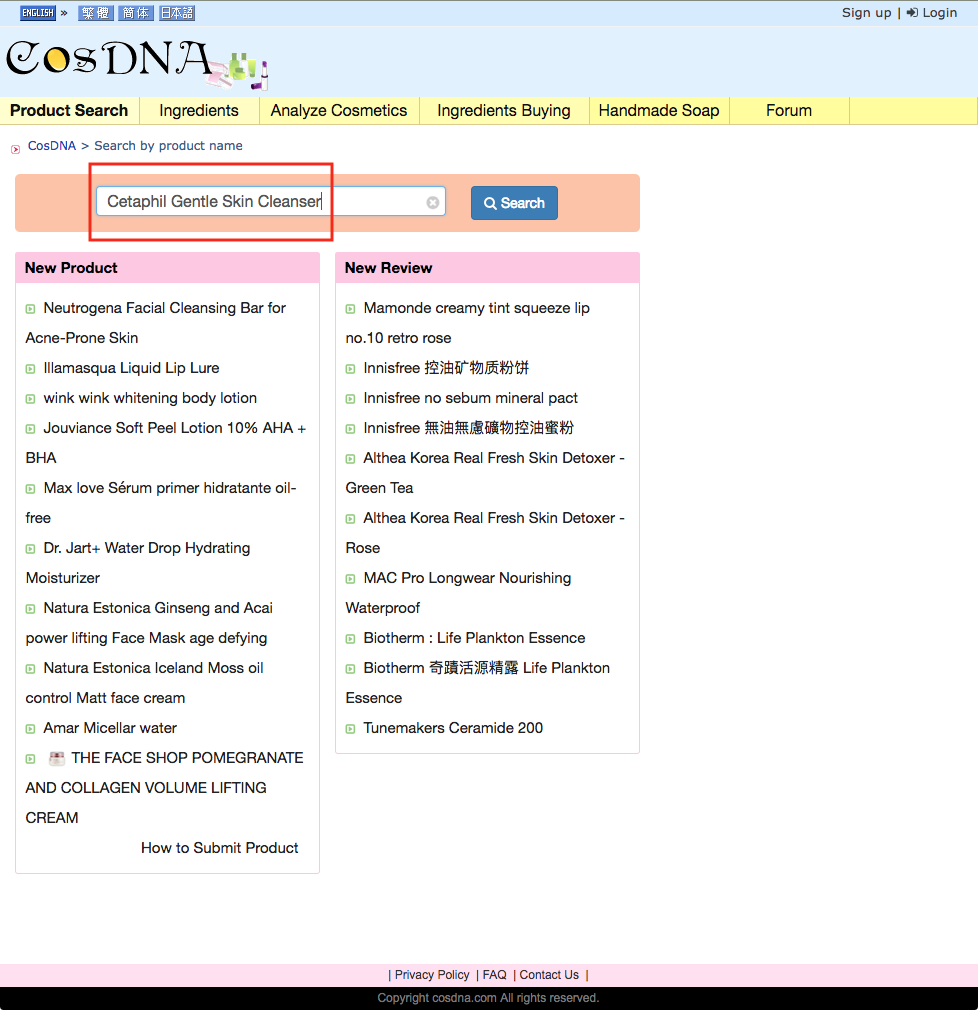Screen dimensions: 978x1010
Task: Click the New Review panel heading
Action: (388, 268)
